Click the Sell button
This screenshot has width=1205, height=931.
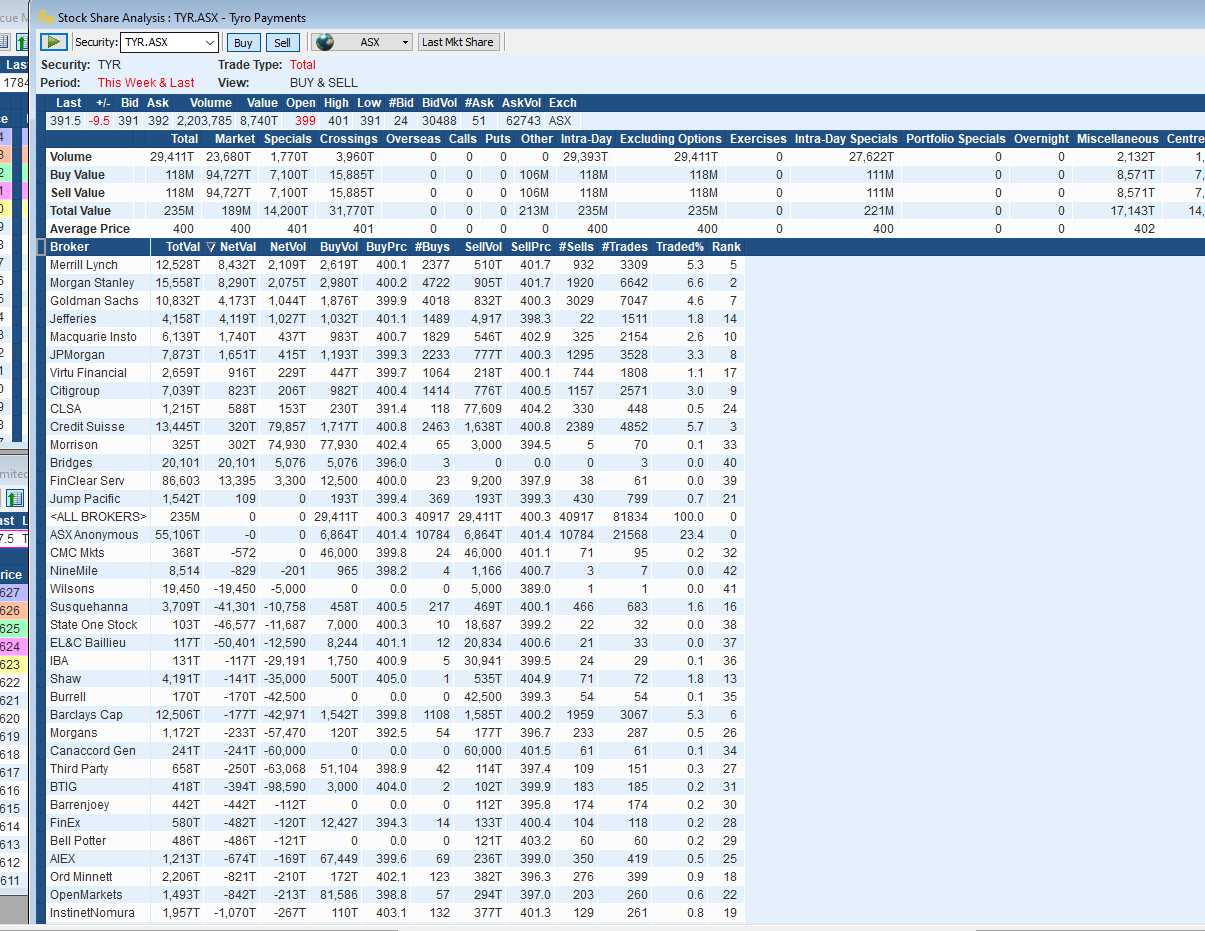tap(283, 42)
